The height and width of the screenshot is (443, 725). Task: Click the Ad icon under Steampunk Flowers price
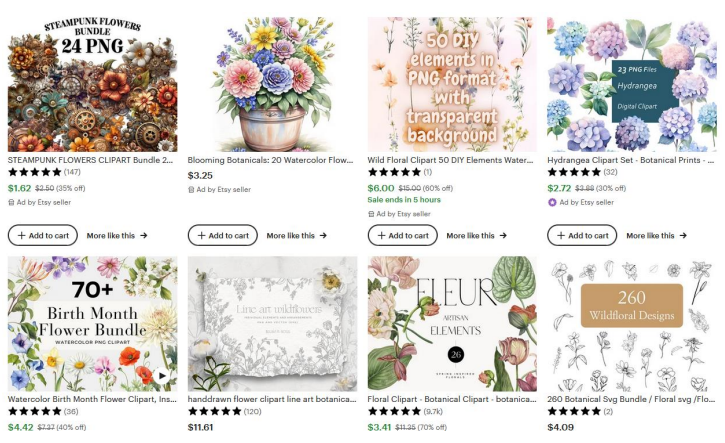pyautogui.click(x=11, y=202)
